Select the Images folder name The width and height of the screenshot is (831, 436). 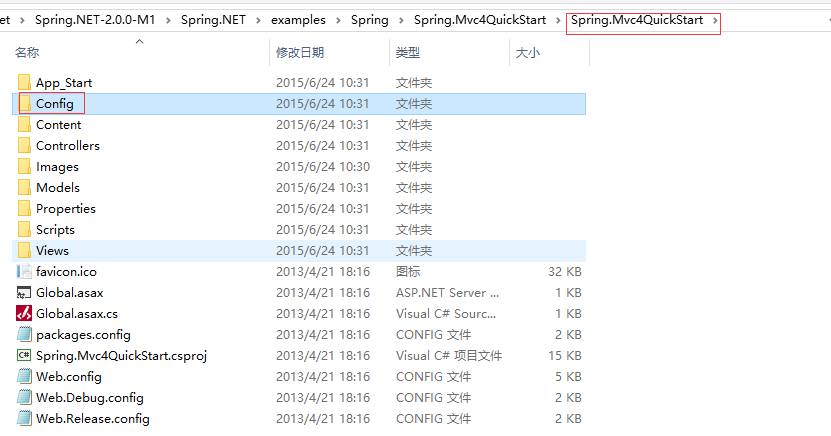pyautogui.click(x=57, y=167)
